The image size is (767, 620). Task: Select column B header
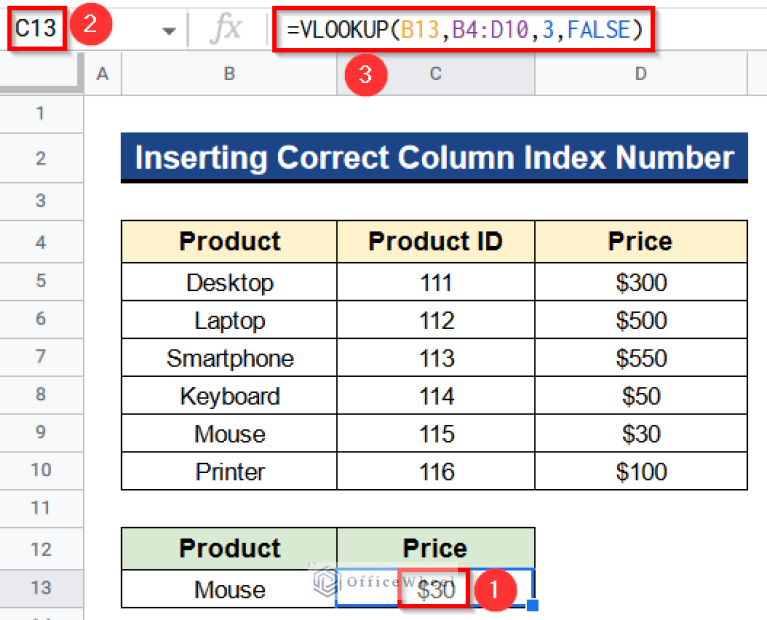pyautogui.click(x=229, y=73)
